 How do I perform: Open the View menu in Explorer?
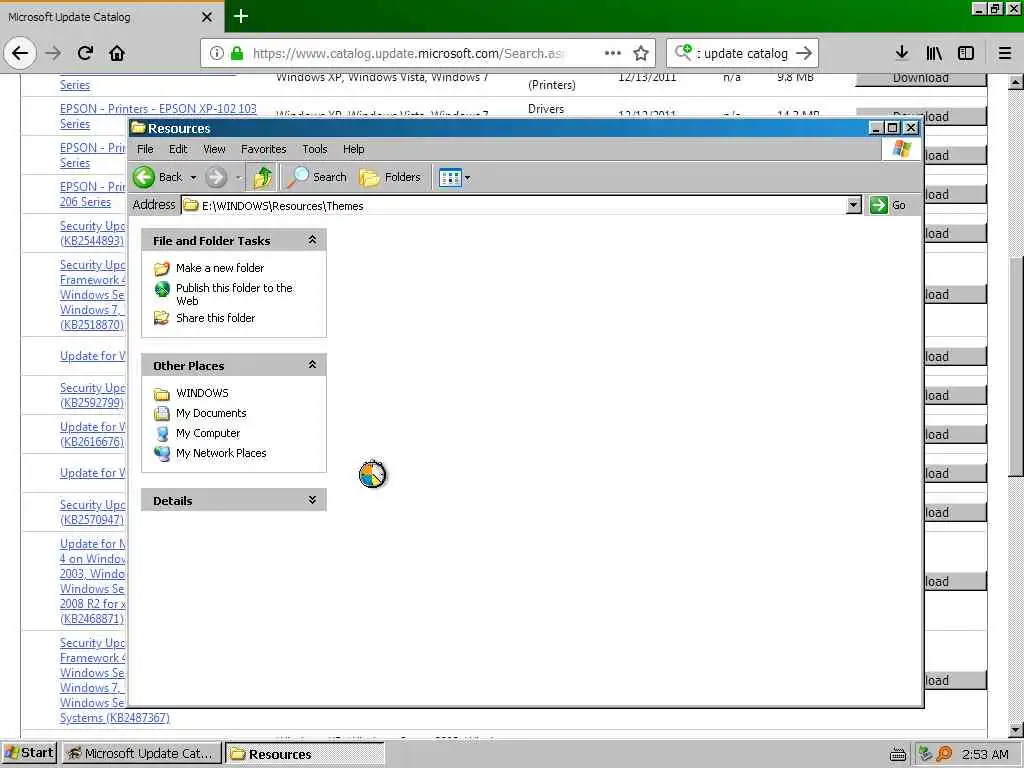coord(214,149)
